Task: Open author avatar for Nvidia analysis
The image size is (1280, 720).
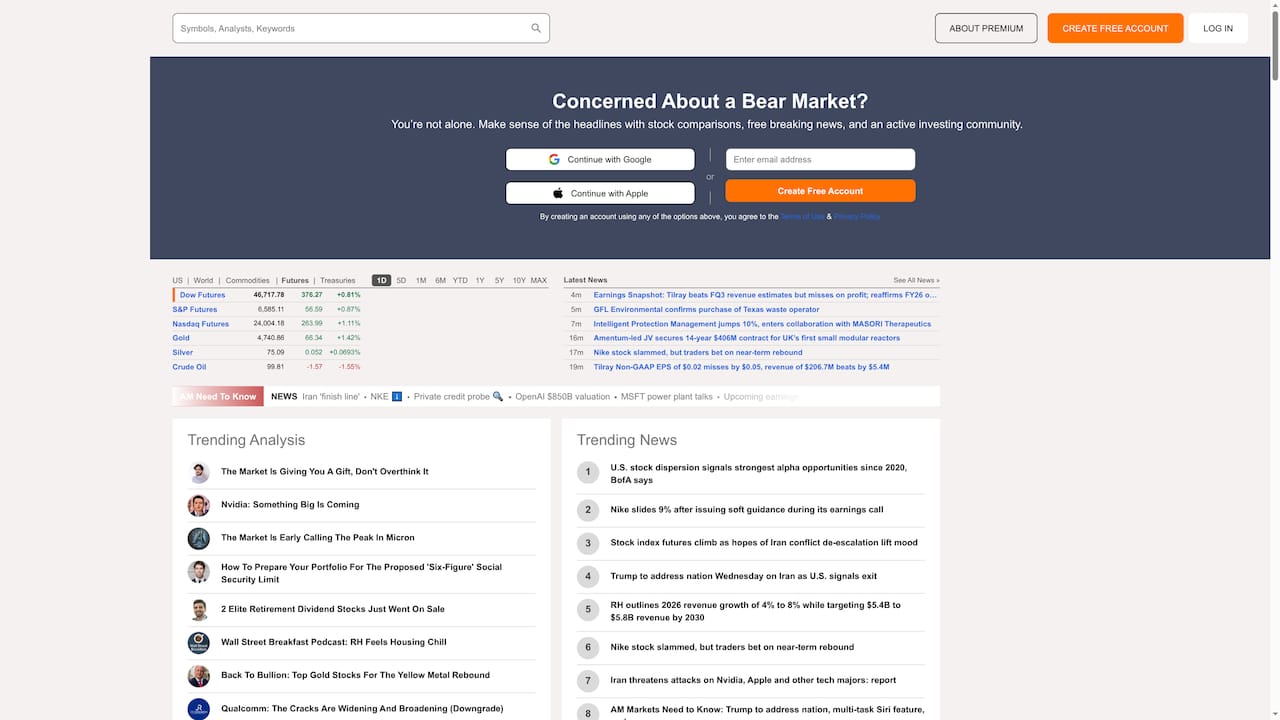Action: click(199, 505)
